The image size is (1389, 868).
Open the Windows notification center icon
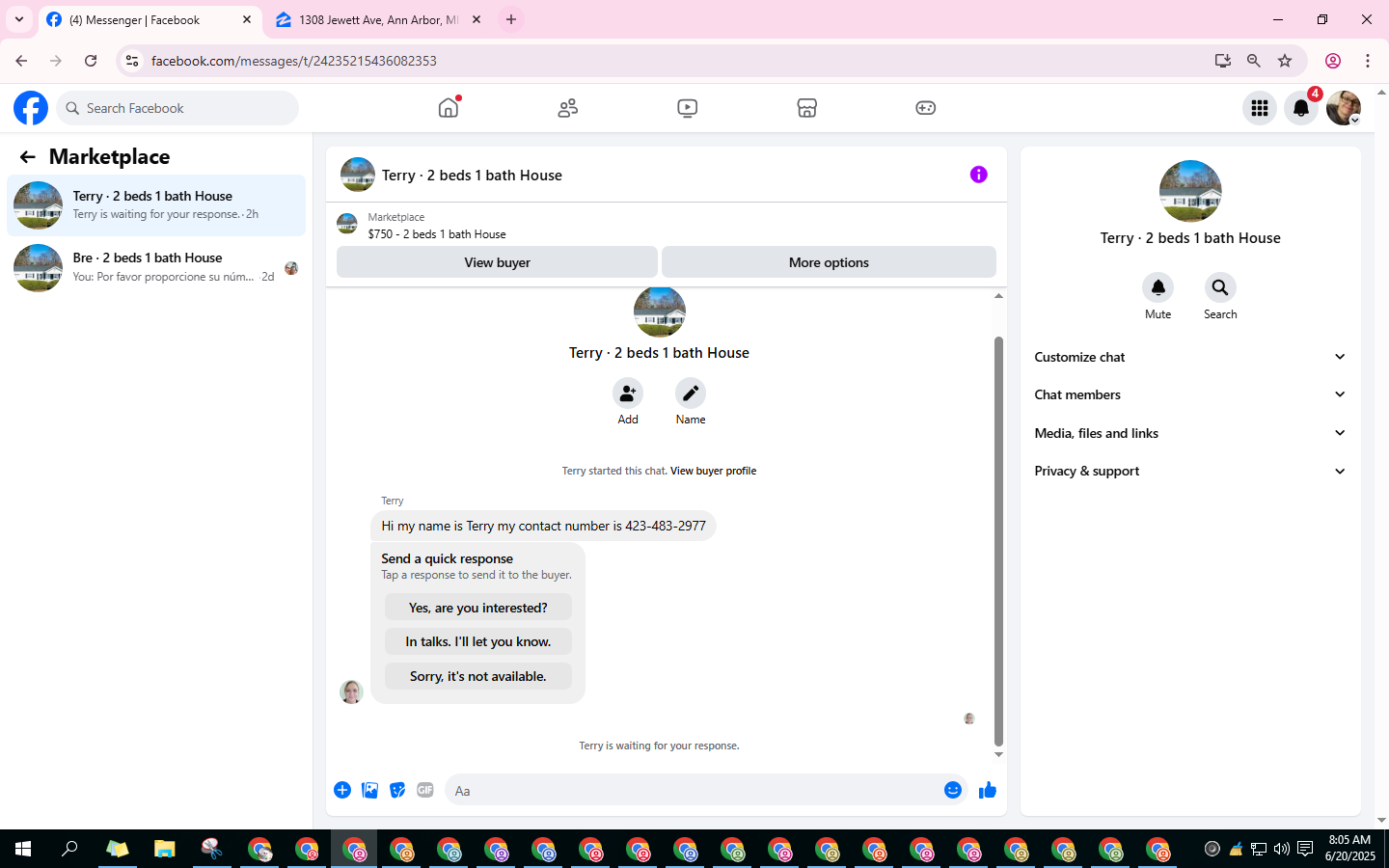[x=1304, y=849]
